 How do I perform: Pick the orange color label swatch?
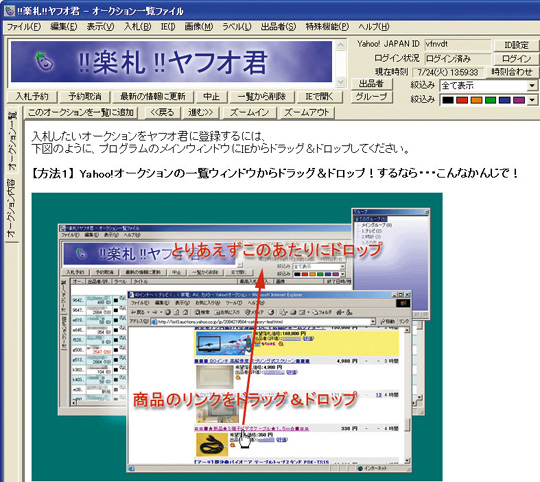tap(476, 100)
